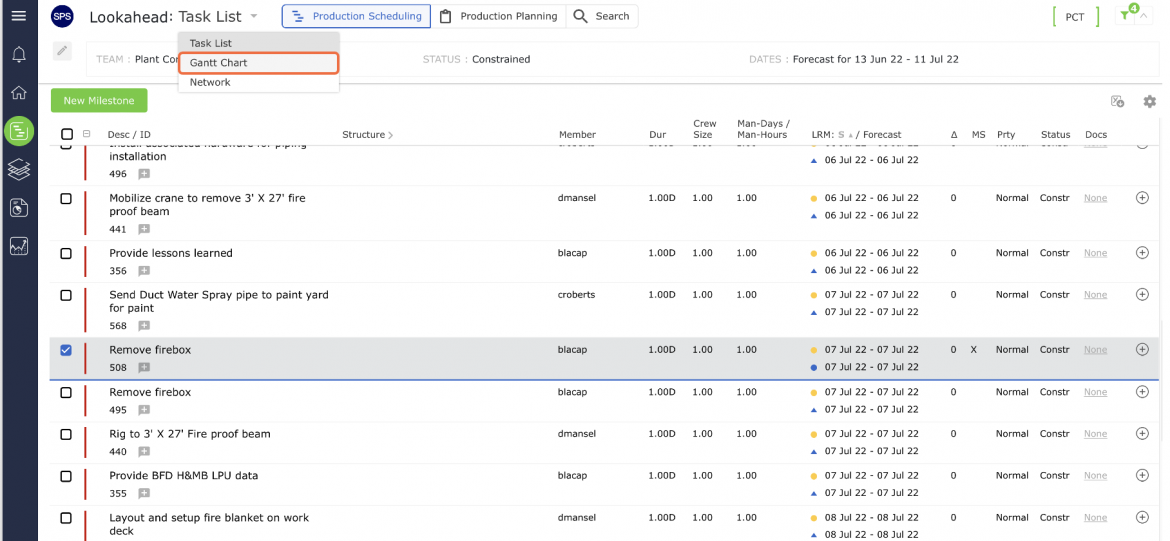The height and width of the screenshot is (541, 1170).
Task: Open None docs link for Provide BFD H&MB LPU data row
Action: [x=1095, y=475]
